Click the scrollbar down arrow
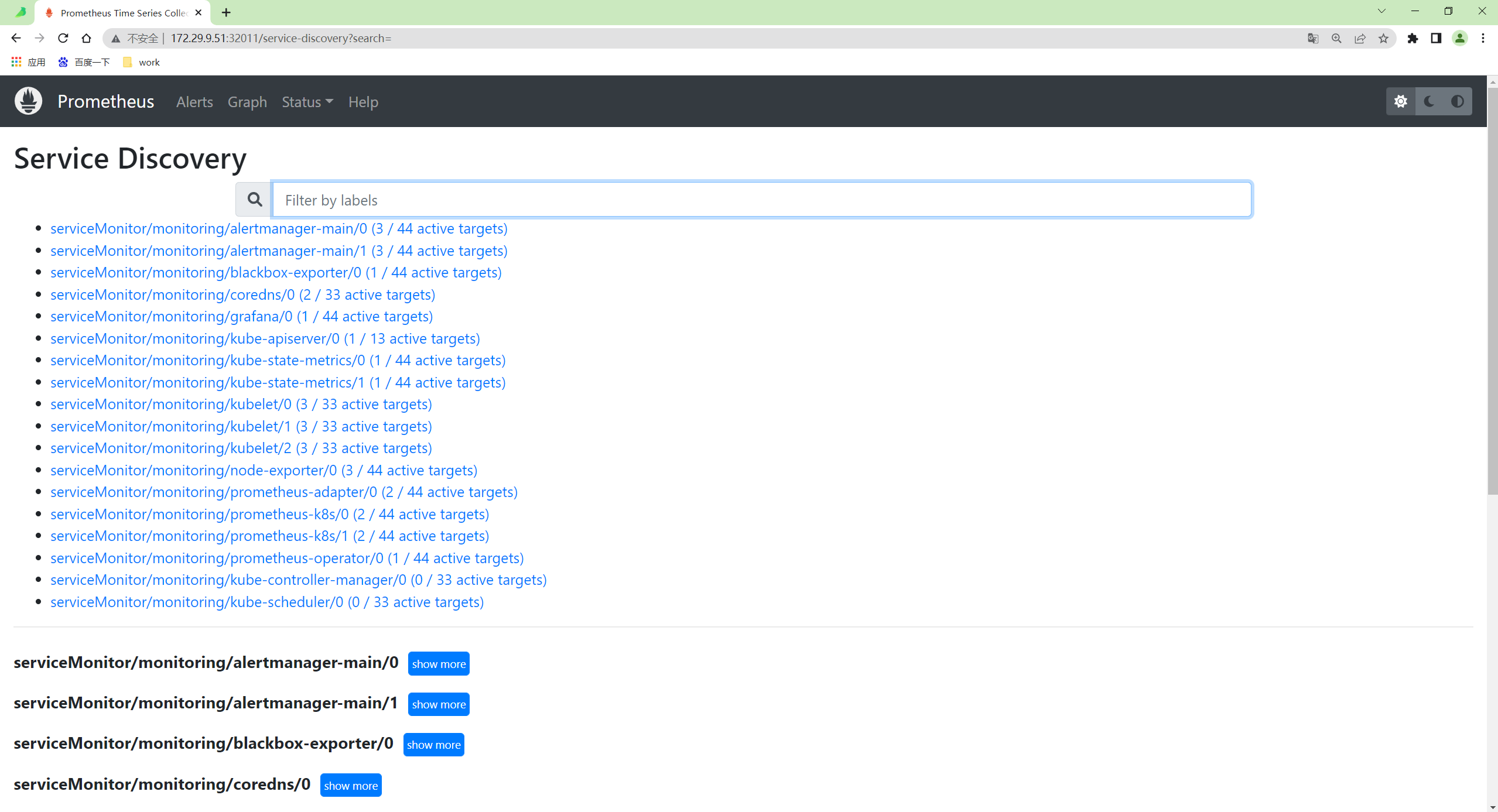 (1492, 807)
